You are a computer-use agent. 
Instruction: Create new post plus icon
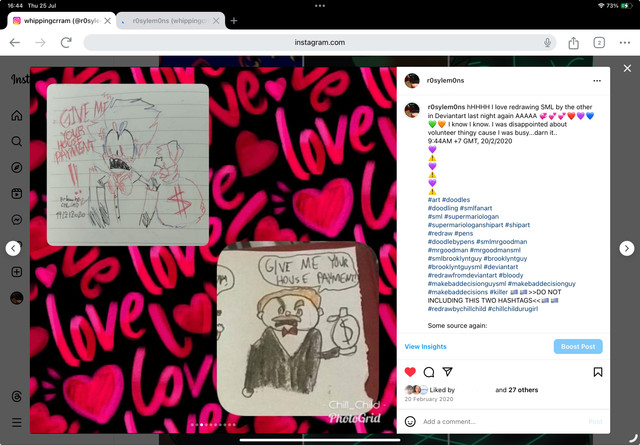[x=17, y=272]
